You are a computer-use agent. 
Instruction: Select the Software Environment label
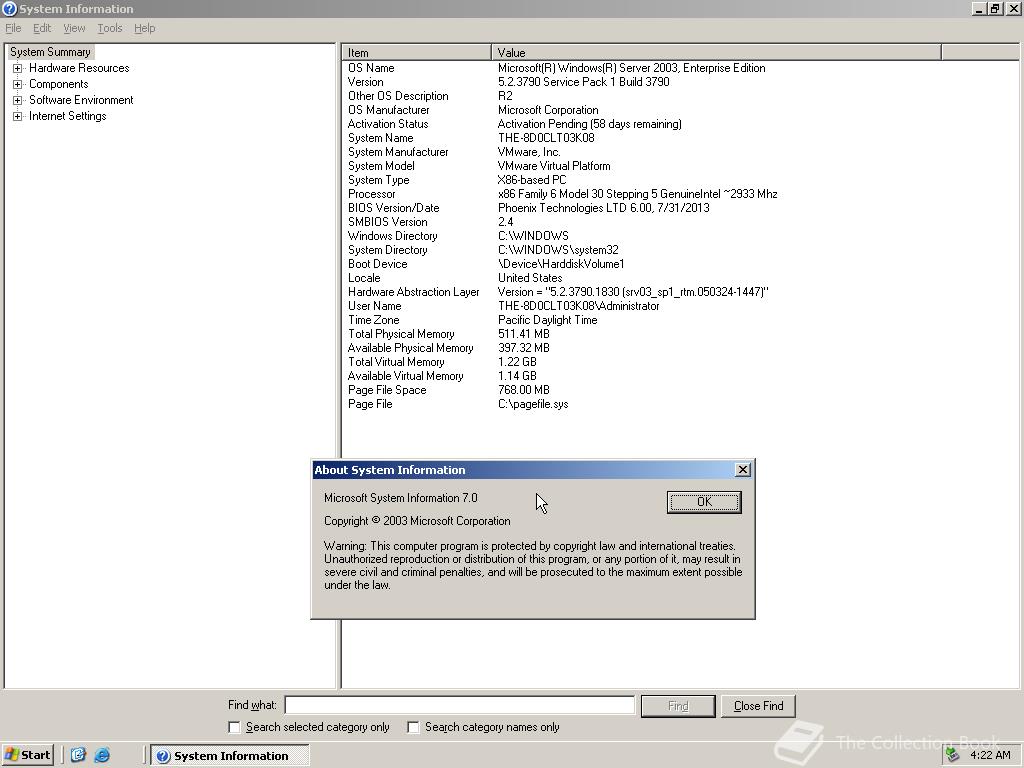81,100
